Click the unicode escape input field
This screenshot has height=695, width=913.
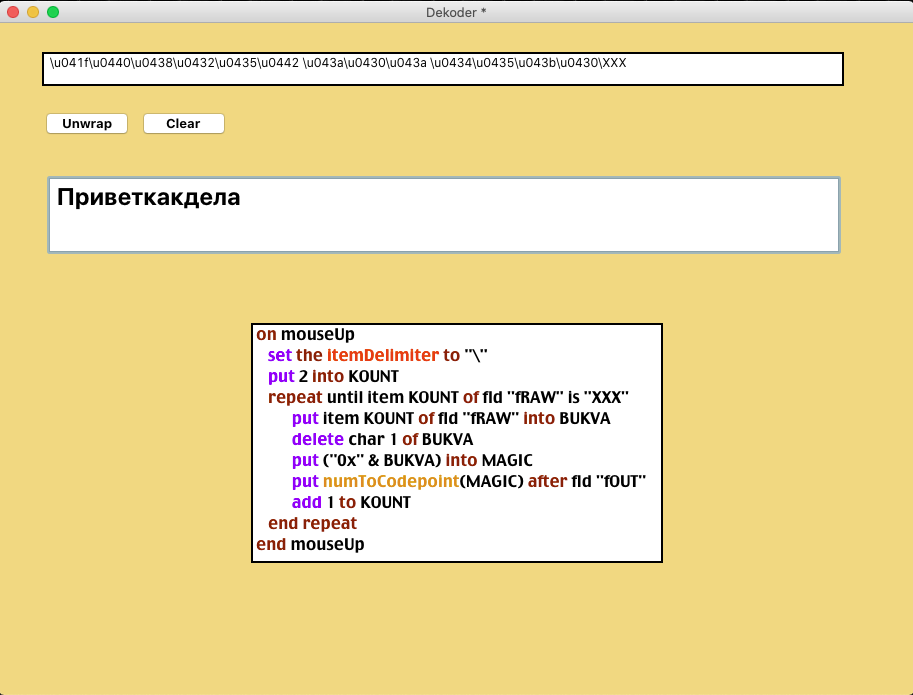(442, 69)
